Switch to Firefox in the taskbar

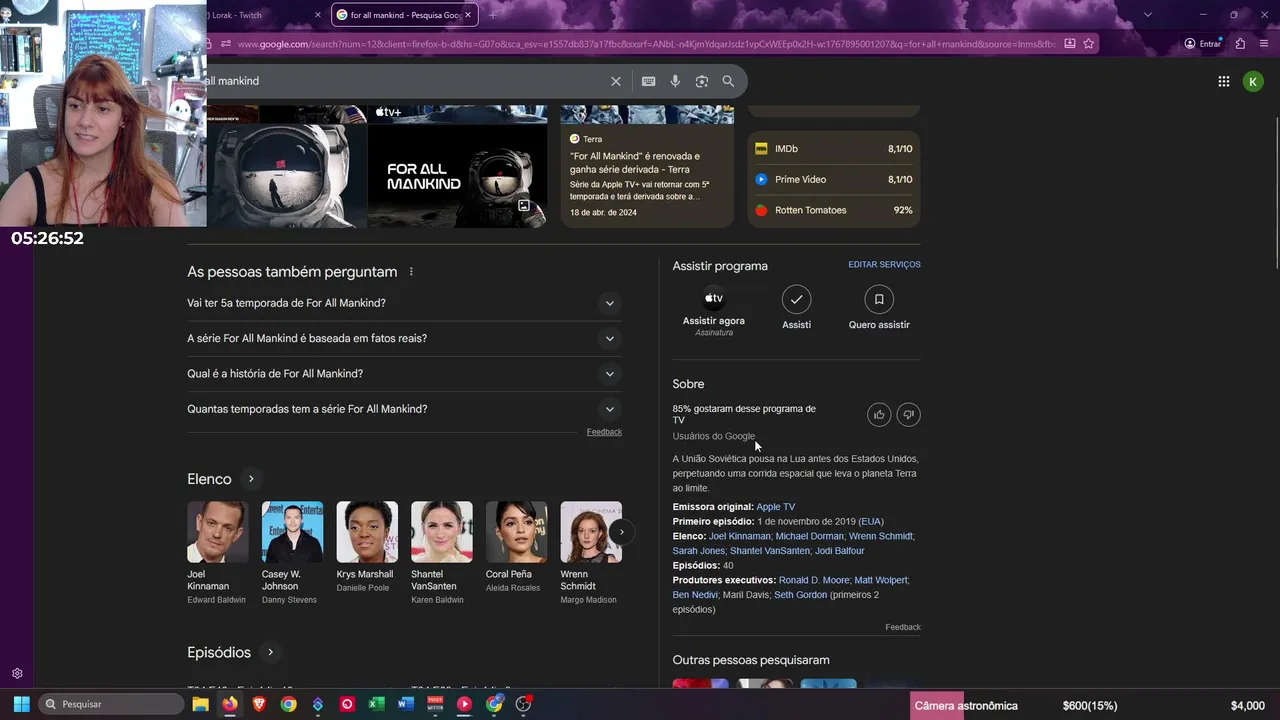[x=230, y=704]
